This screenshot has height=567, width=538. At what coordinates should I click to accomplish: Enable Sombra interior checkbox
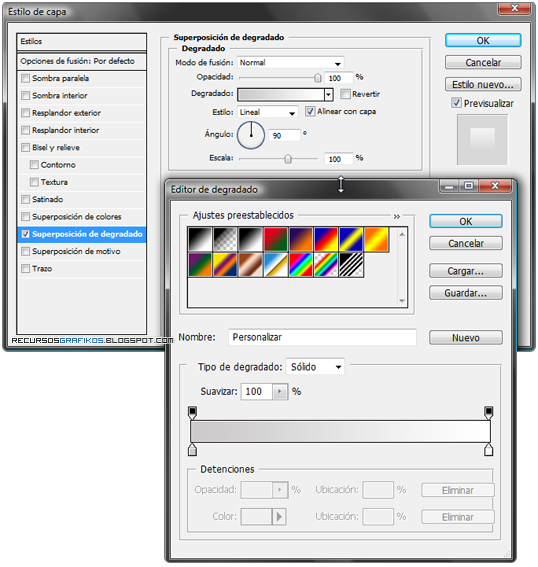[x=25, y=96]
